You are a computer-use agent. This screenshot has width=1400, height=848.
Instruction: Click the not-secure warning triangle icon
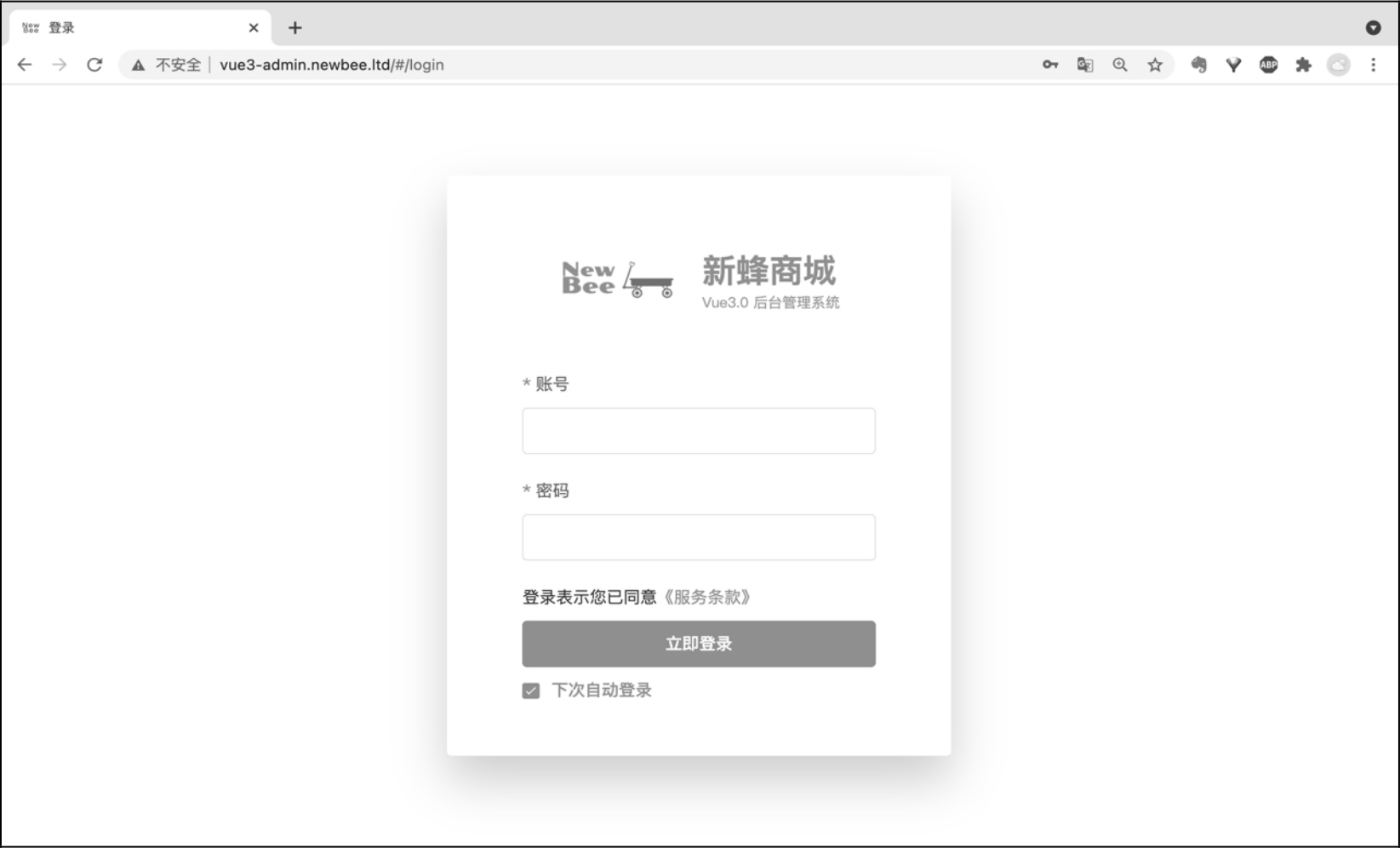[x=138, y=65]
